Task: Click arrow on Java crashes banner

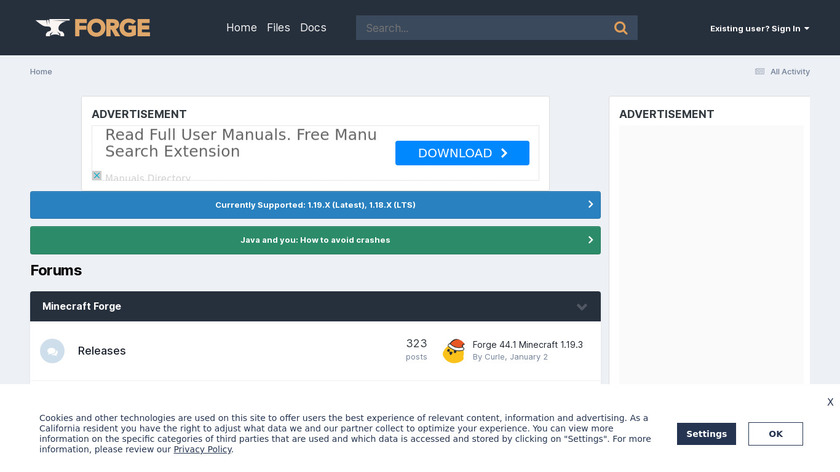Action: pyautogui.click(x=590, y=240)
